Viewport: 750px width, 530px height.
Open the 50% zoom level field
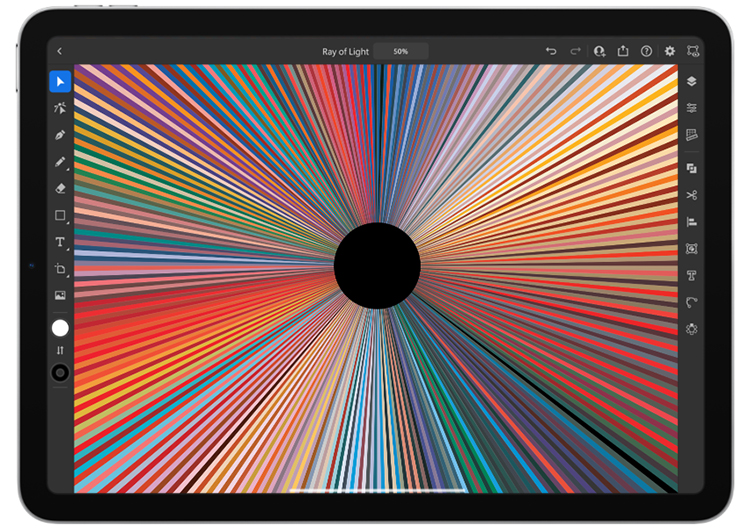(401, 52)
